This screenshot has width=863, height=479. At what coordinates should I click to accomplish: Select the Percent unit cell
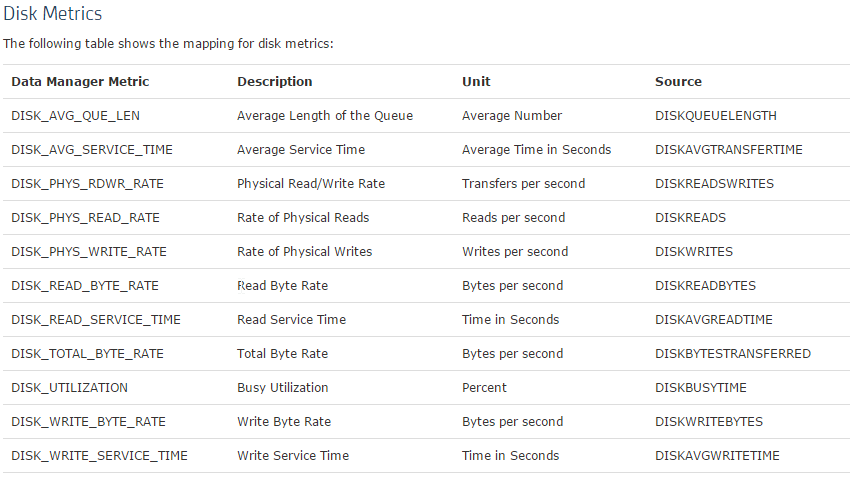point(484,388)
